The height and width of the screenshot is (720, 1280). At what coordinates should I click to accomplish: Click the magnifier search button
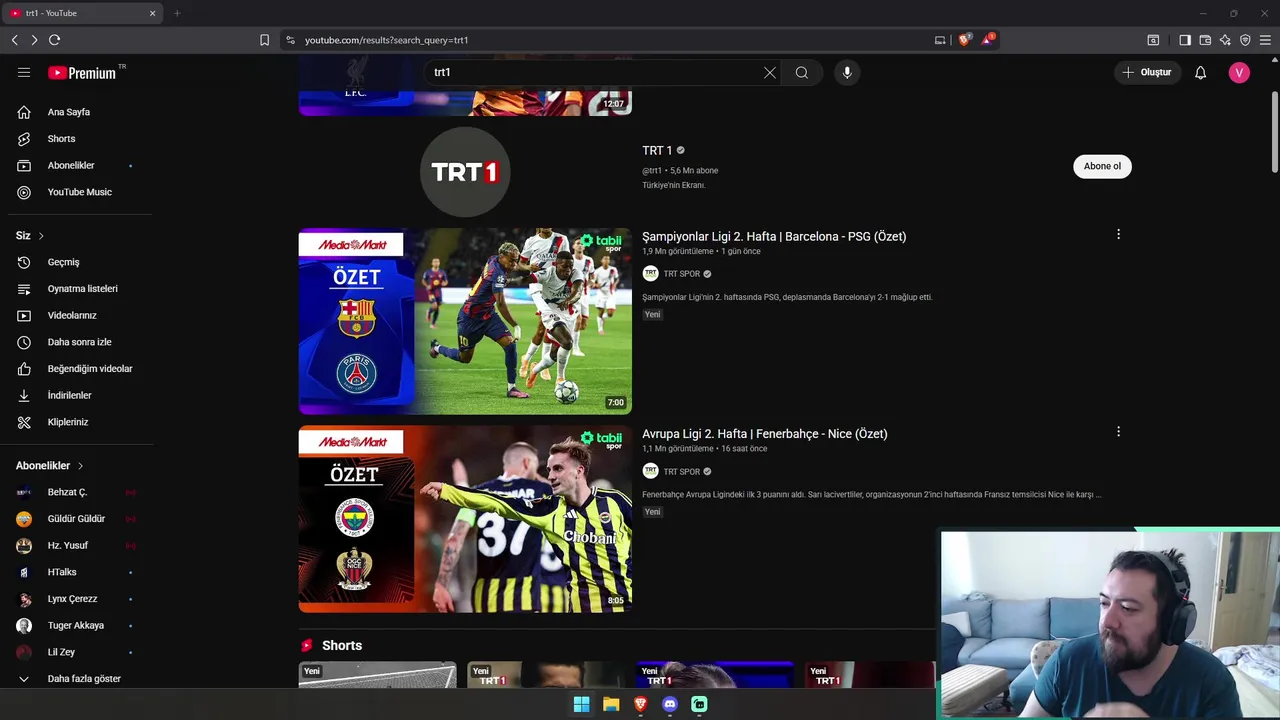[802, 72]
